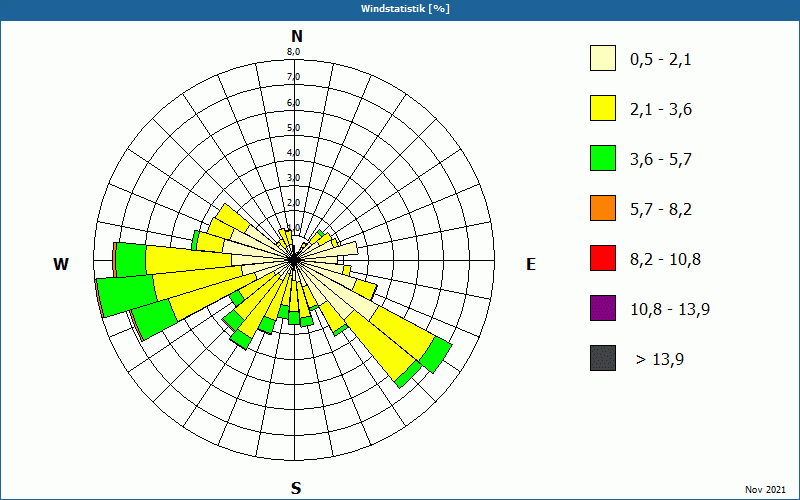The image size is (800, 500).
Task: Click the 2,0 radial axis label
Action: pyautogui.click(x=293, y=203)
